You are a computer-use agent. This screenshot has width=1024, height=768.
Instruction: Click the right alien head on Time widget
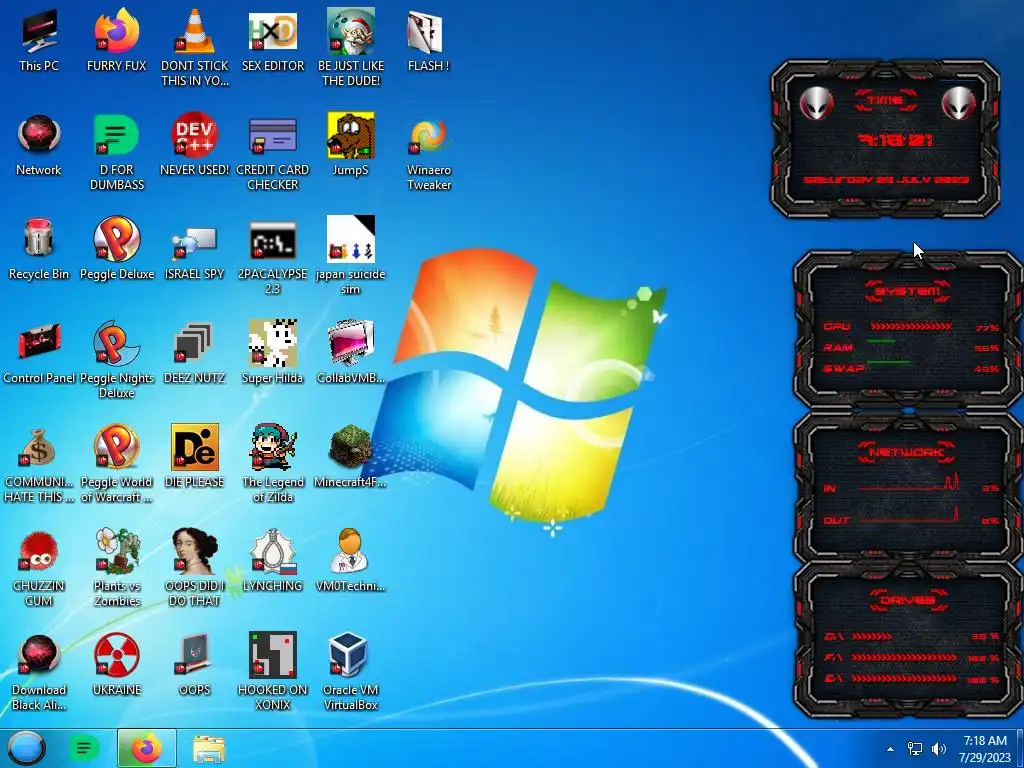click(959, 103)
